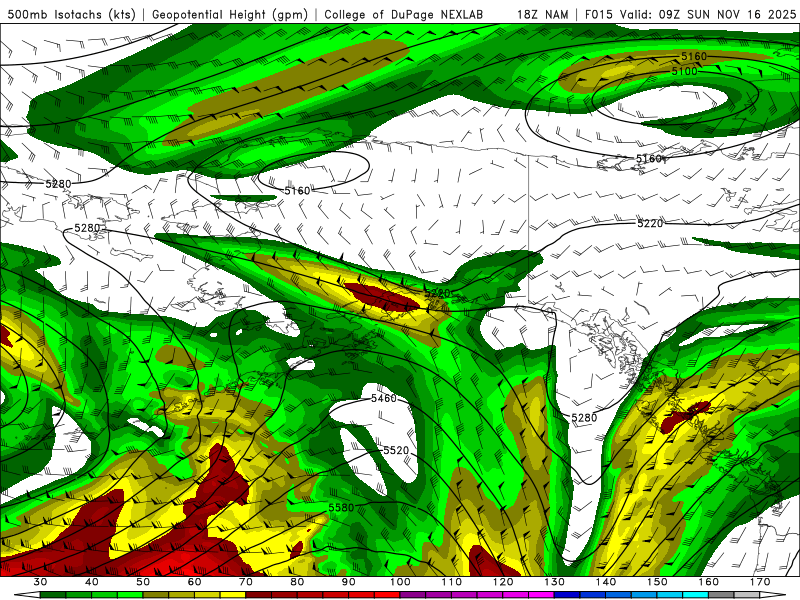Click the dark red 70-75 kt colorbar swatch
The width and height of the screenshot is (800, 600).
pos(259,595)
